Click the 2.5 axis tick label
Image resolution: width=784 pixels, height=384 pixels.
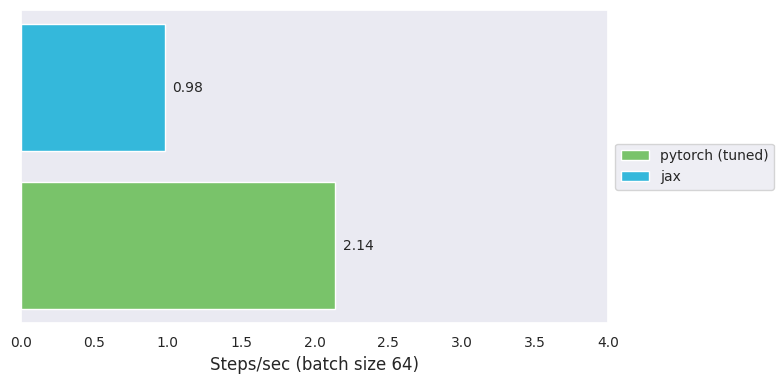point(388,342)
